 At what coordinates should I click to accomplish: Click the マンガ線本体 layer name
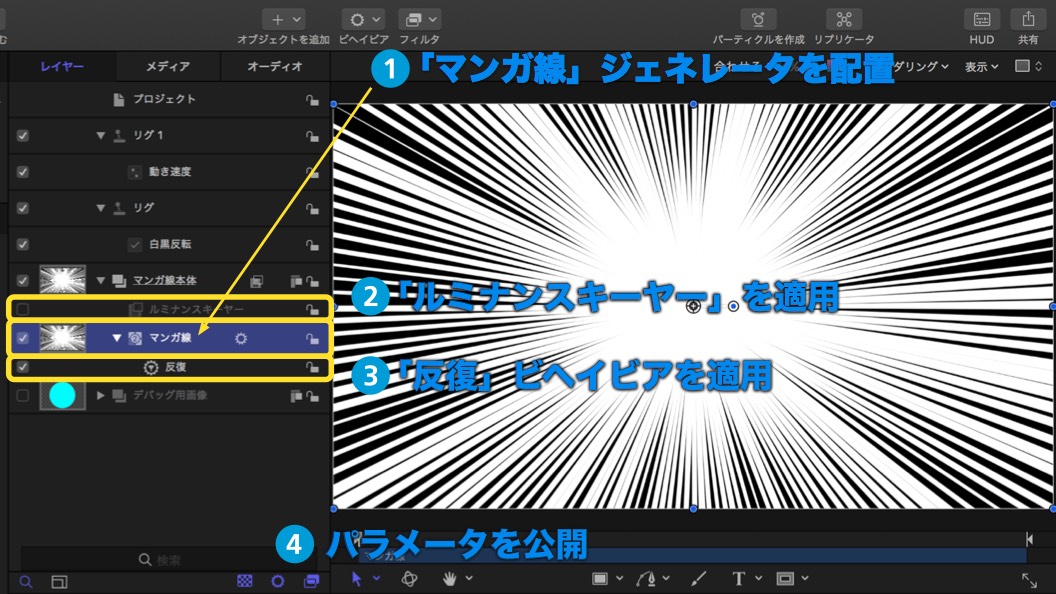[164, 280]
